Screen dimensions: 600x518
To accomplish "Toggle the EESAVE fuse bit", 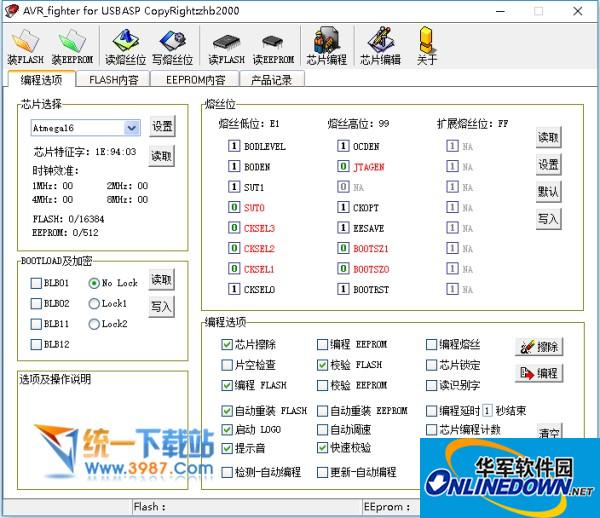I will tap(343, 228).
